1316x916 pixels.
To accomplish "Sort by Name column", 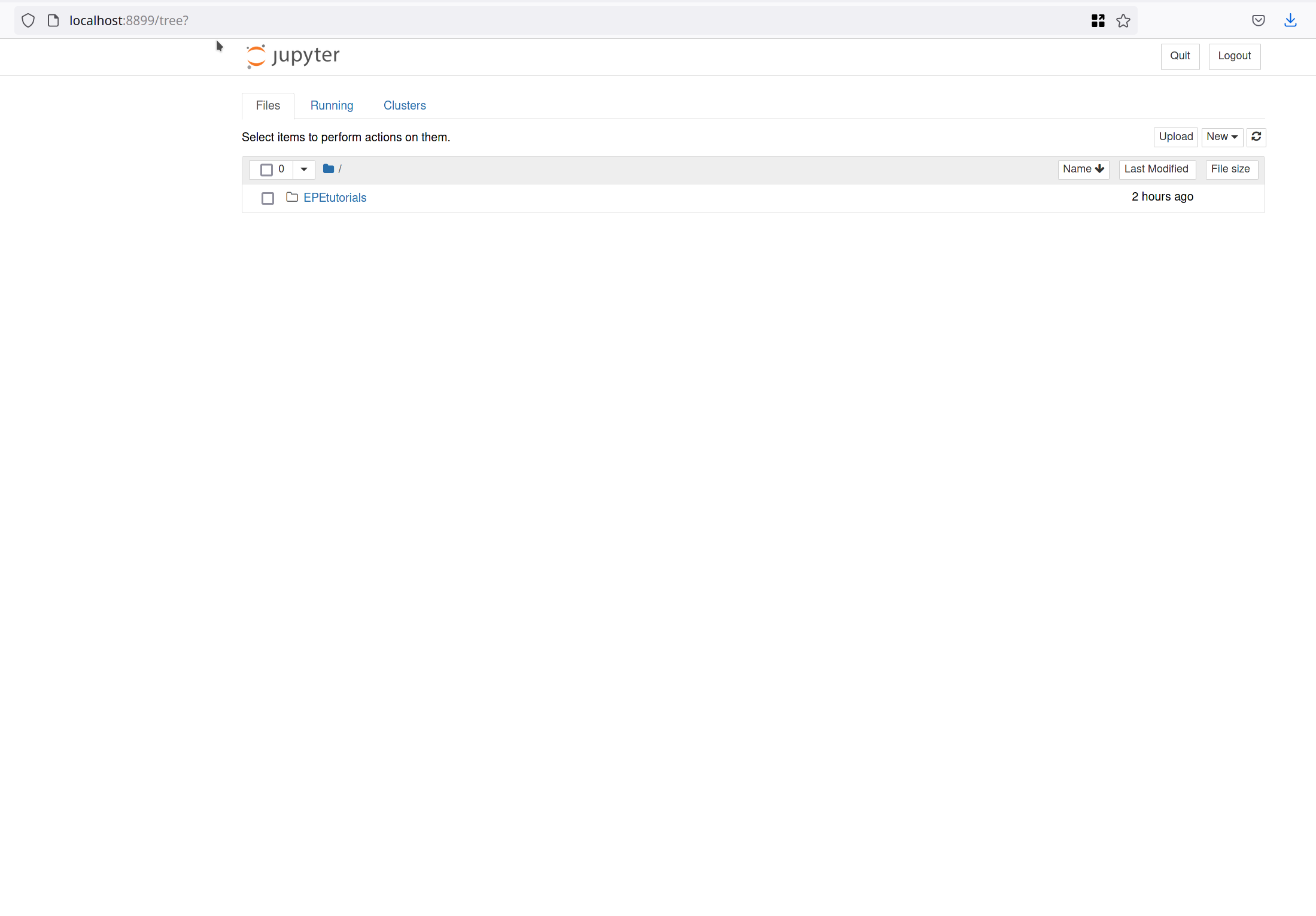I will [x=1083, y=169].
